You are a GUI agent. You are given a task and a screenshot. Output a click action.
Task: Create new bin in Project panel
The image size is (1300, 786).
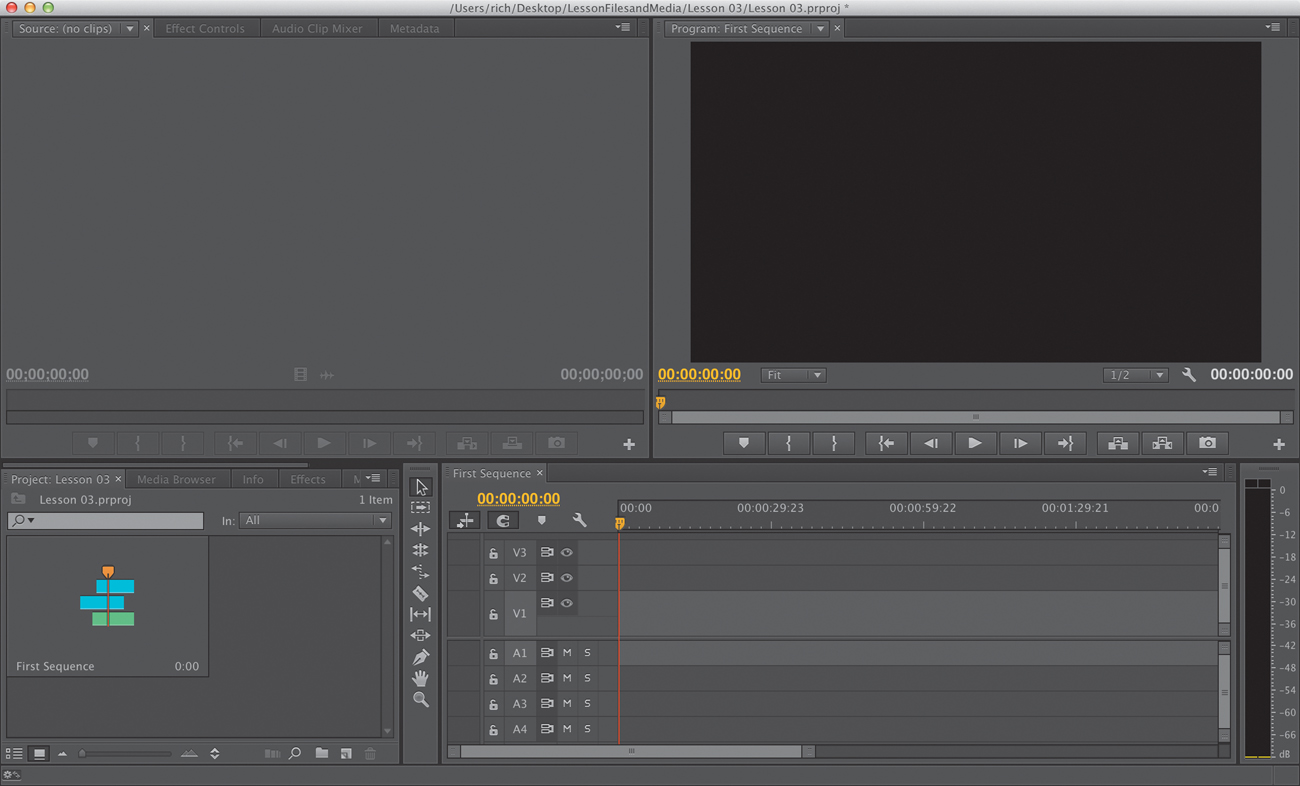pos(321,754)
